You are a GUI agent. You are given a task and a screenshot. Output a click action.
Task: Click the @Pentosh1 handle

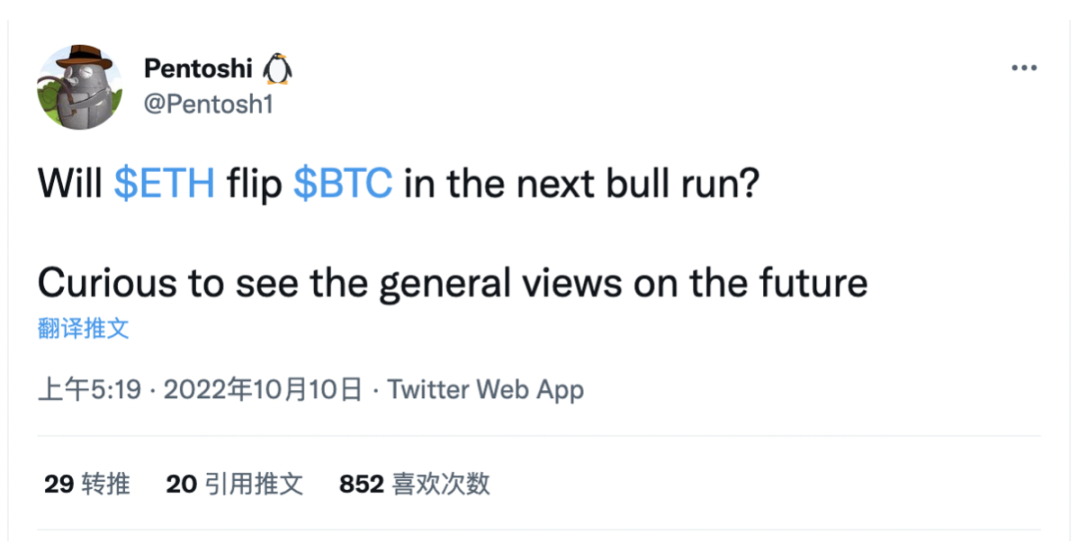[209, 104]
